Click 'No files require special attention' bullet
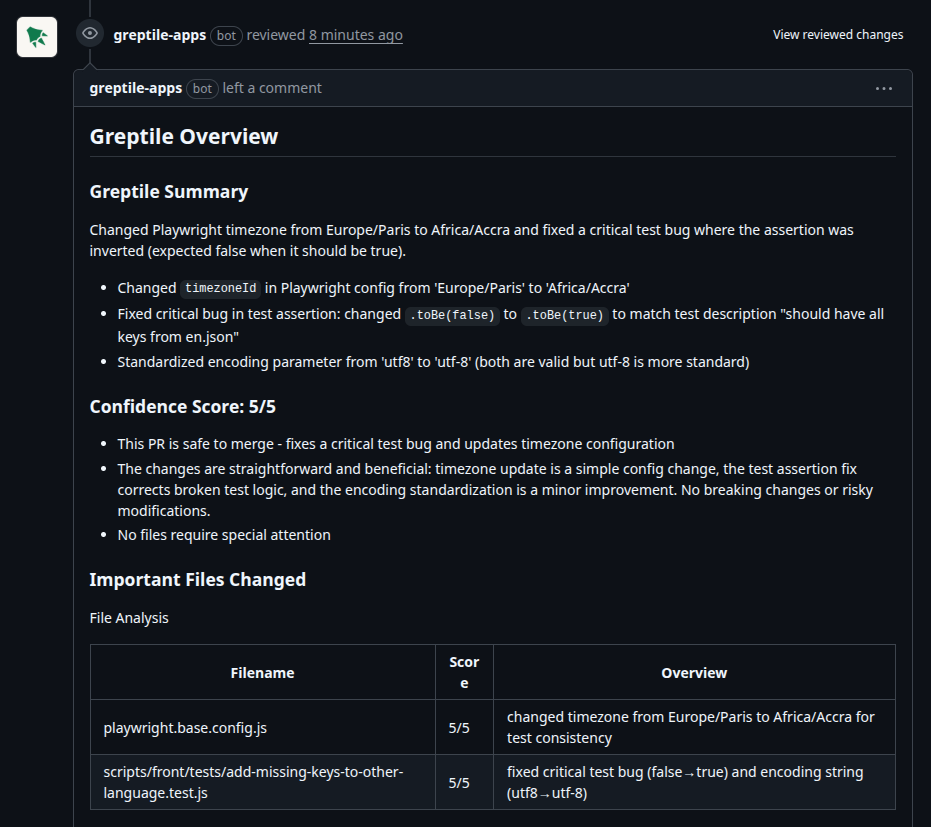The width and height of the screenshot is (931, 827). [x=224, y=535]
